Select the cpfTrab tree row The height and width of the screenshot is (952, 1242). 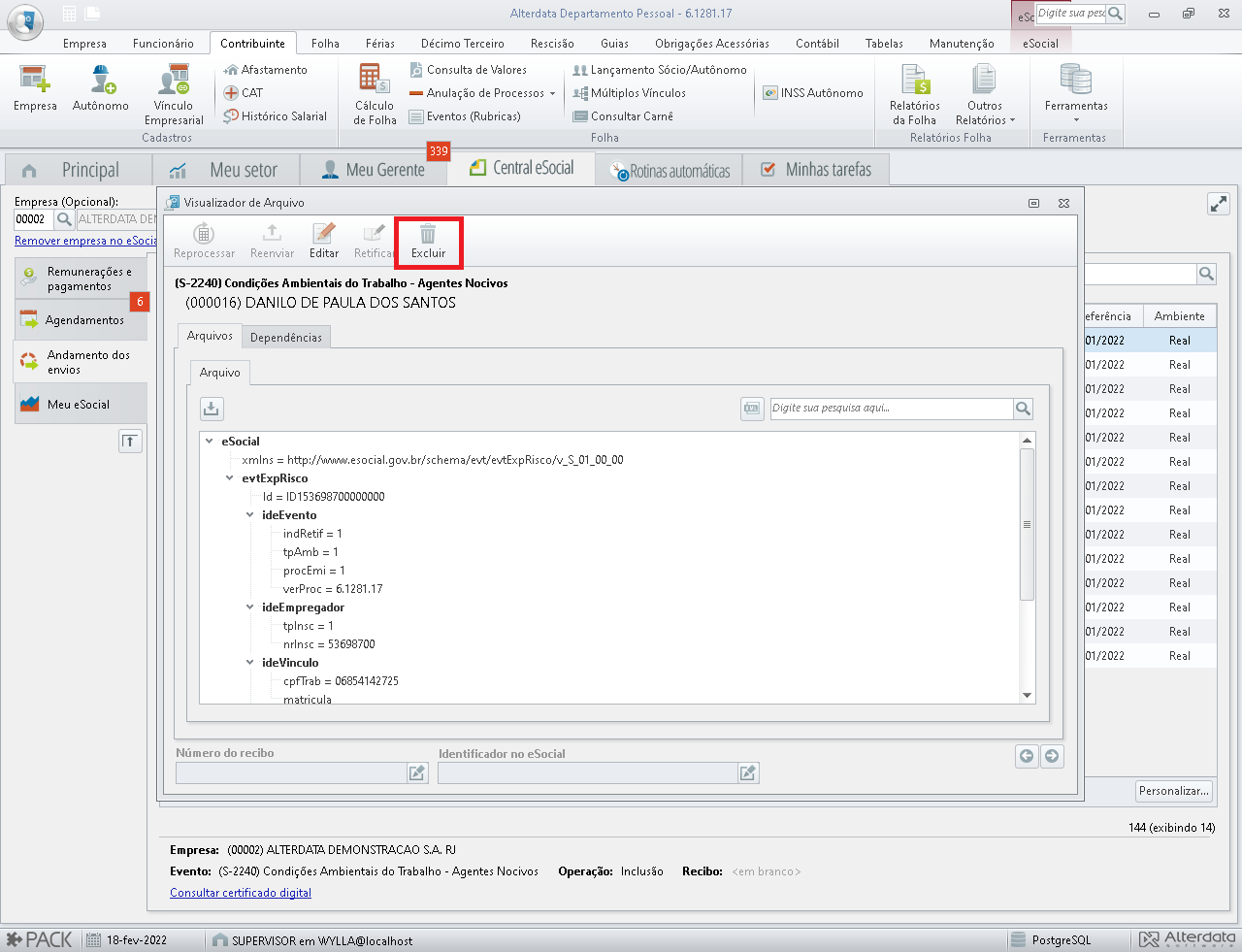click(341, 681)
